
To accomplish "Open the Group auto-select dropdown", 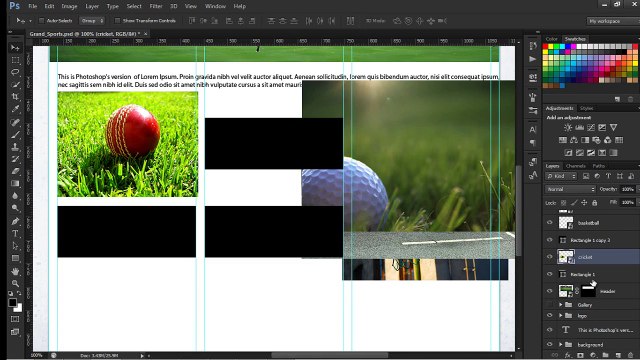I will click(x=92, y=20).
